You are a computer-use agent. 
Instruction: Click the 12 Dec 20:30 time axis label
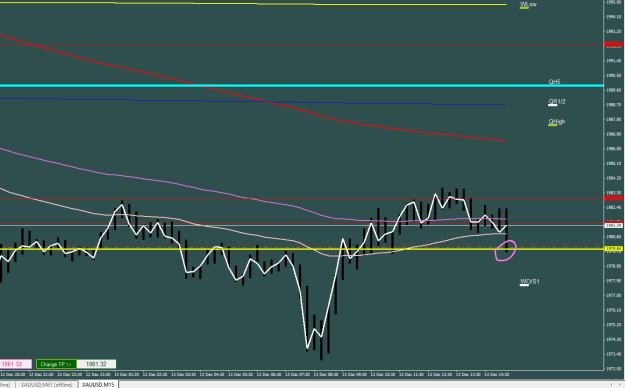pyautogui.click(x=13, y=374)
